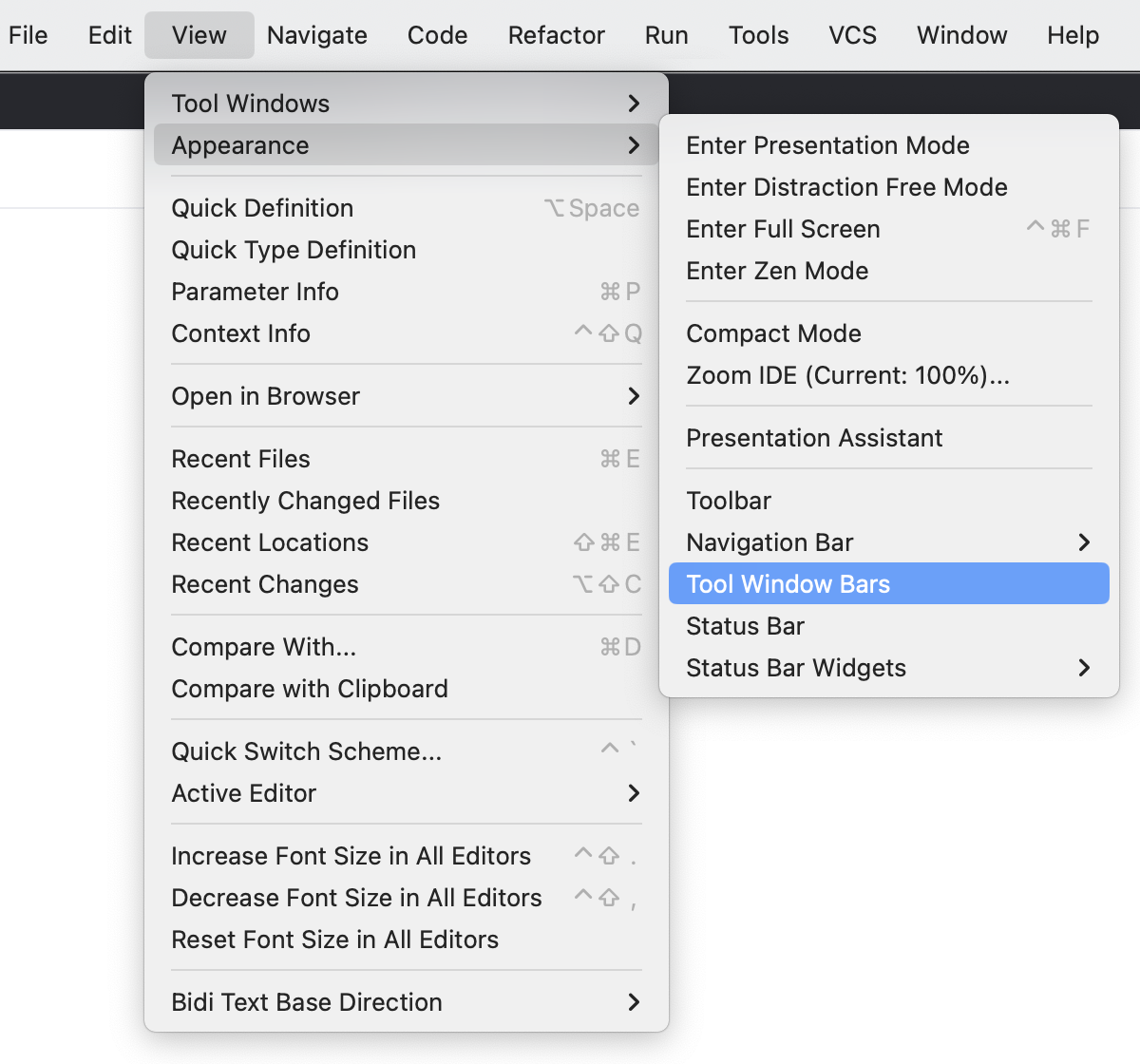This screenshot has width=1140, height=1064.
Task: Click the VCS menu
Action: click(x=852, y=35)
